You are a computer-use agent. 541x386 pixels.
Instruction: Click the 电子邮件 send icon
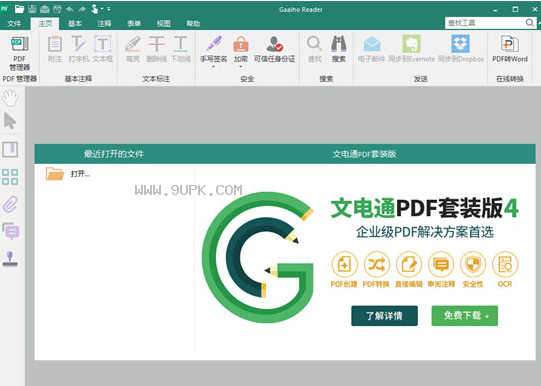point(372,44)
